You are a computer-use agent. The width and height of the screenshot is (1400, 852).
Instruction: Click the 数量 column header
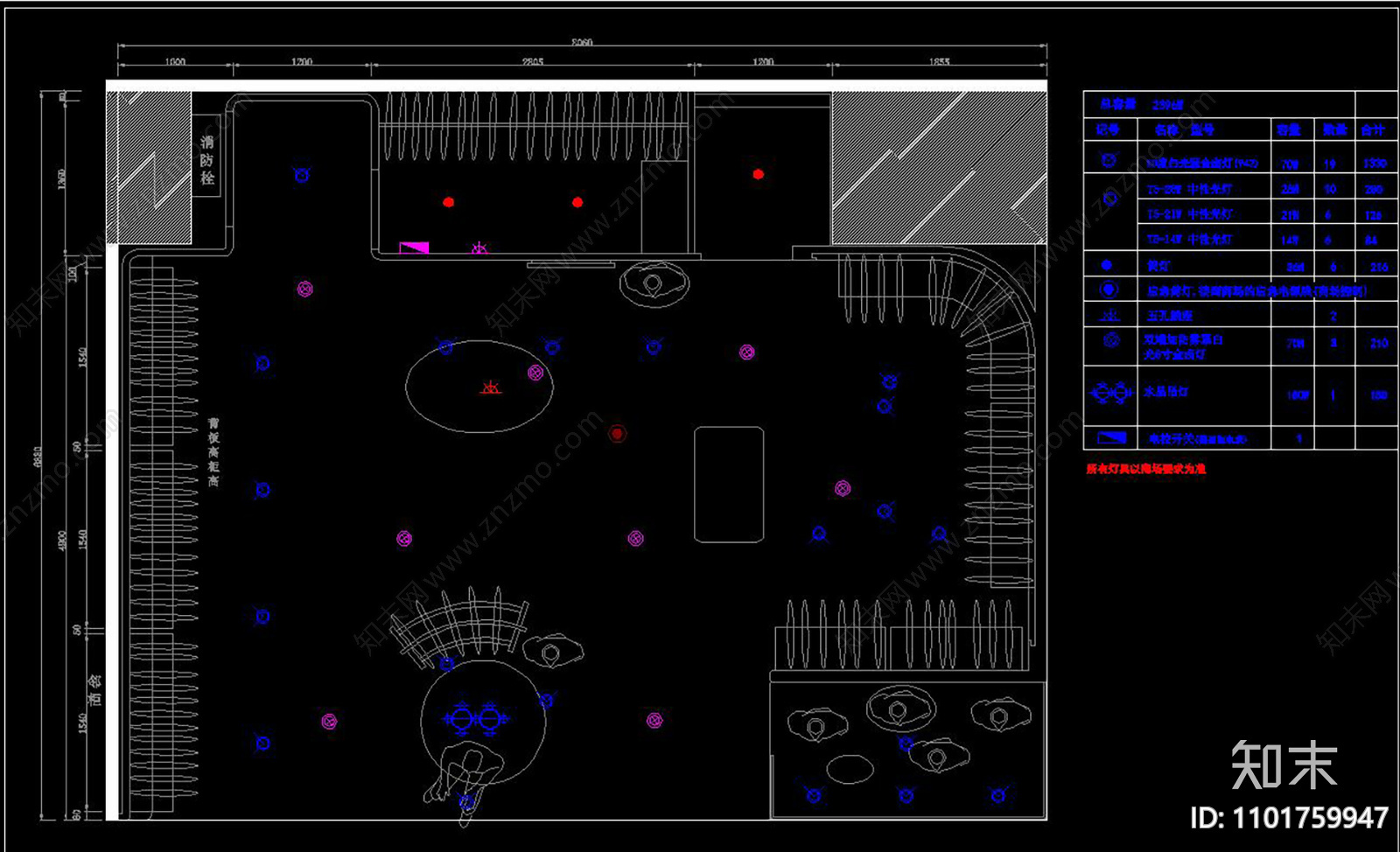tap(1334, 129)
